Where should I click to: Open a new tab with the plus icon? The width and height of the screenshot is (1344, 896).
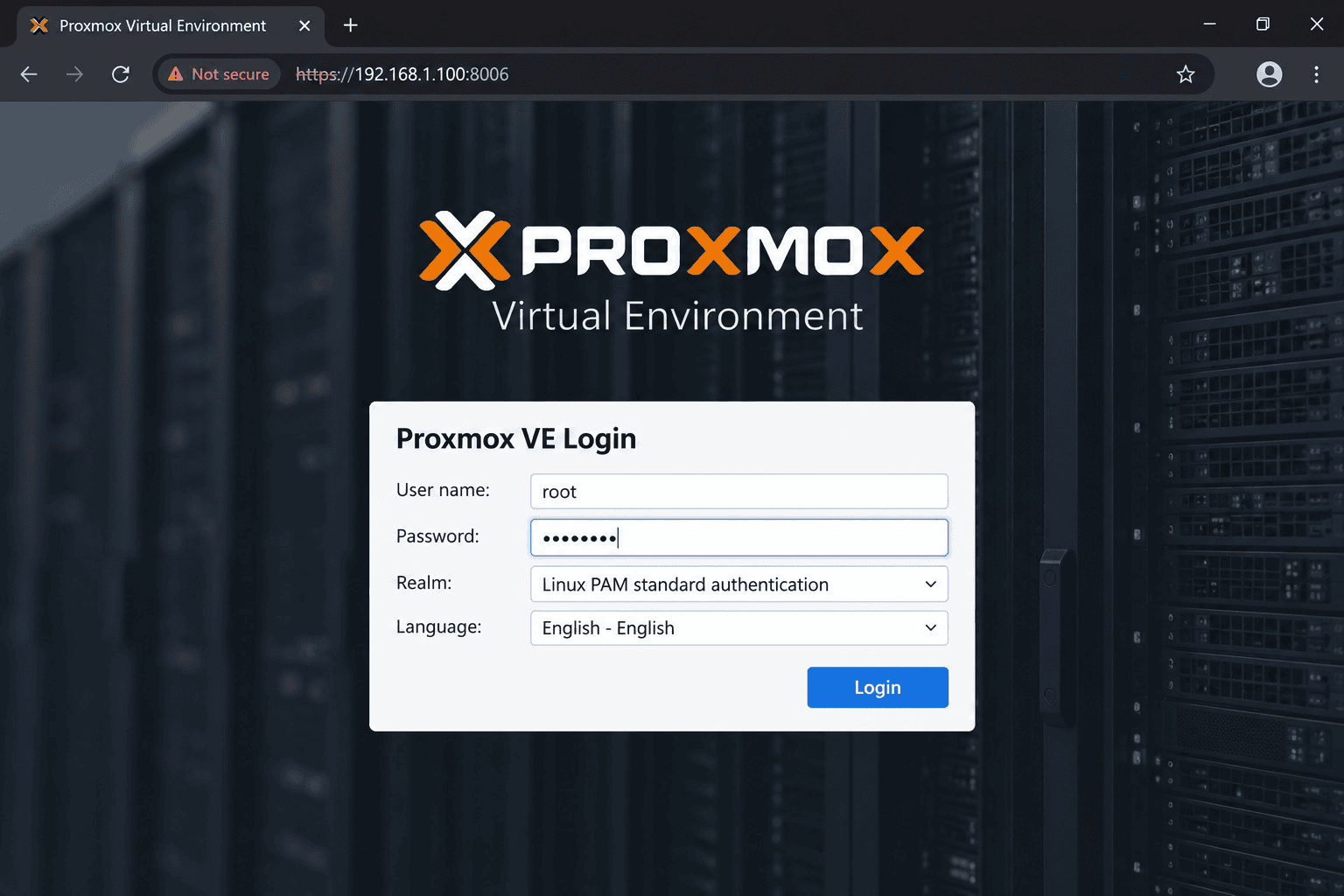point(350,25)
